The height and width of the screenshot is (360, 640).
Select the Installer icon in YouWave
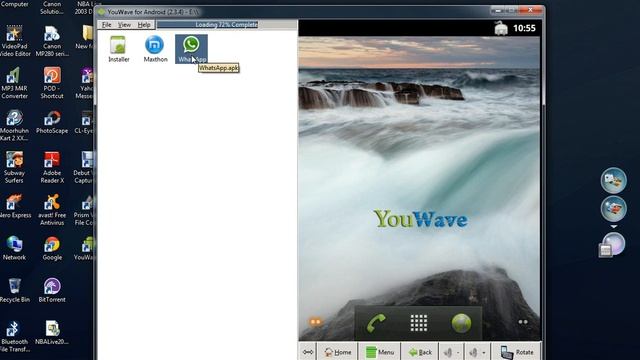pos(118,49)
